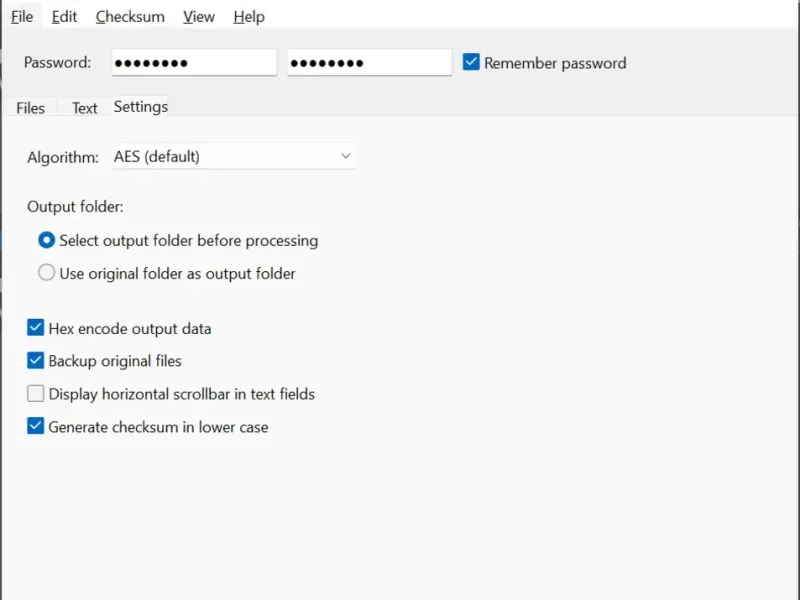Open the Help menu

(249, 17)
